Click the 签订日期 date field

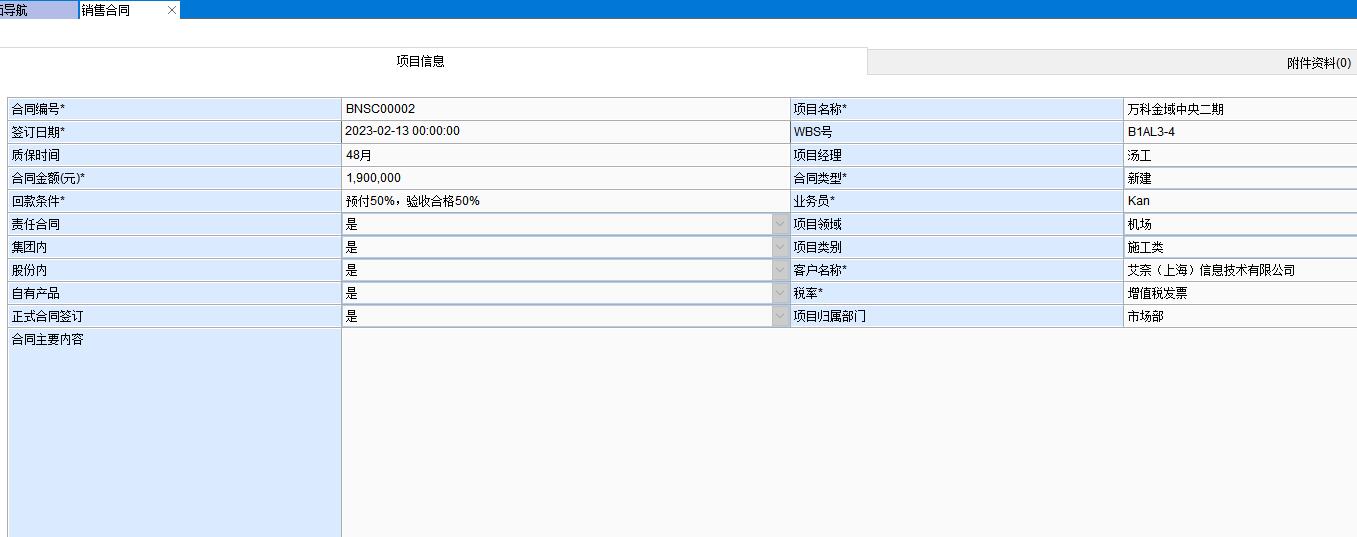pos(565,131)
